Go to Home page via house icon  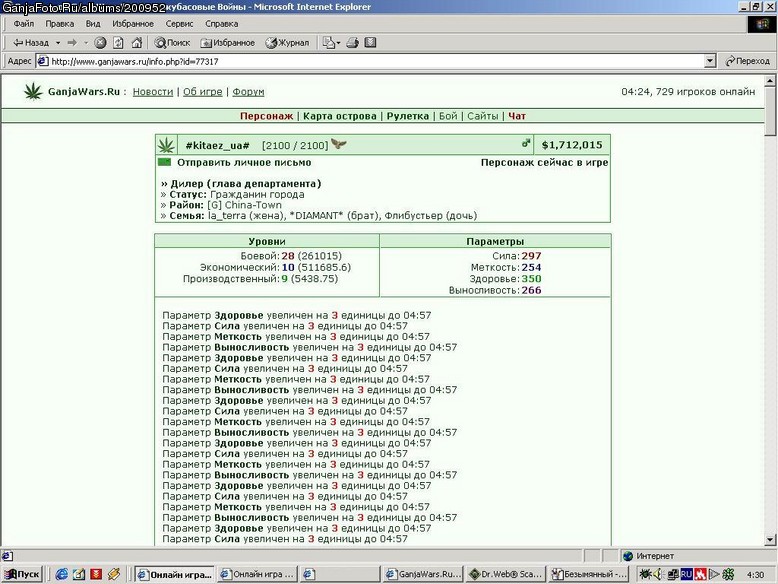(x=137, y=43)
